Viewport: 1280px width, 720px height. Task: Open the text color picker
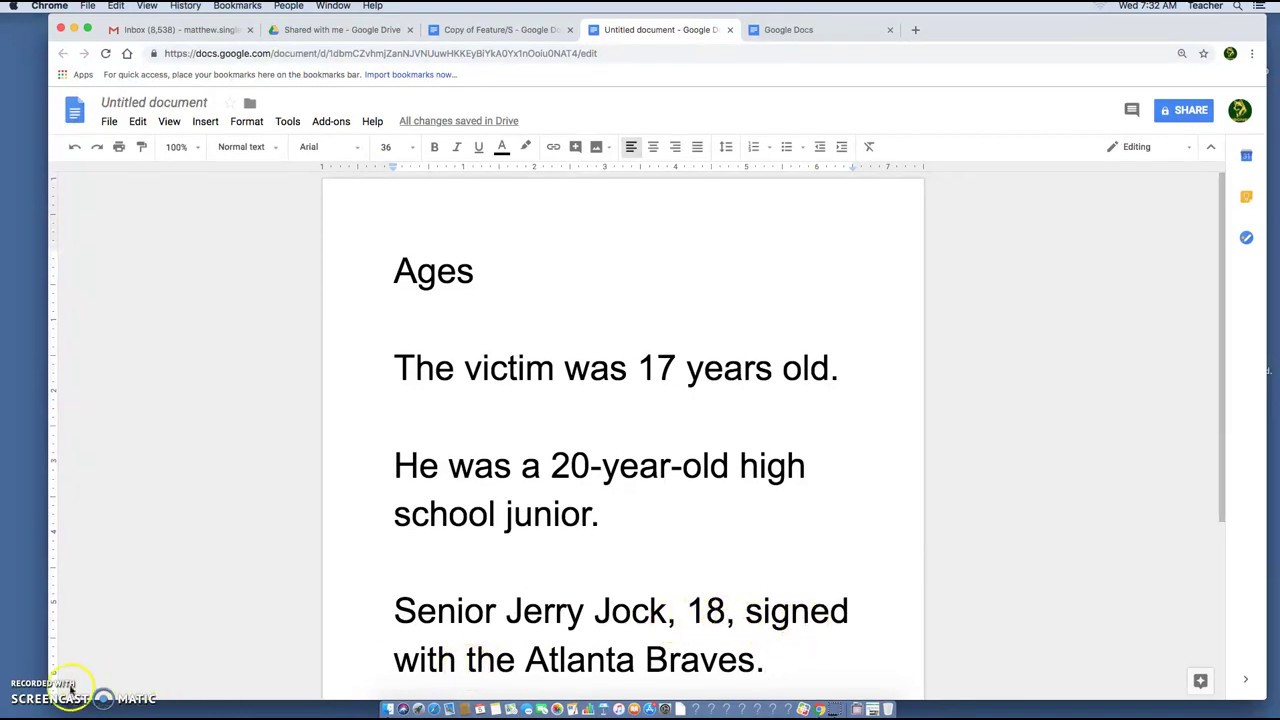coord(502,147)
